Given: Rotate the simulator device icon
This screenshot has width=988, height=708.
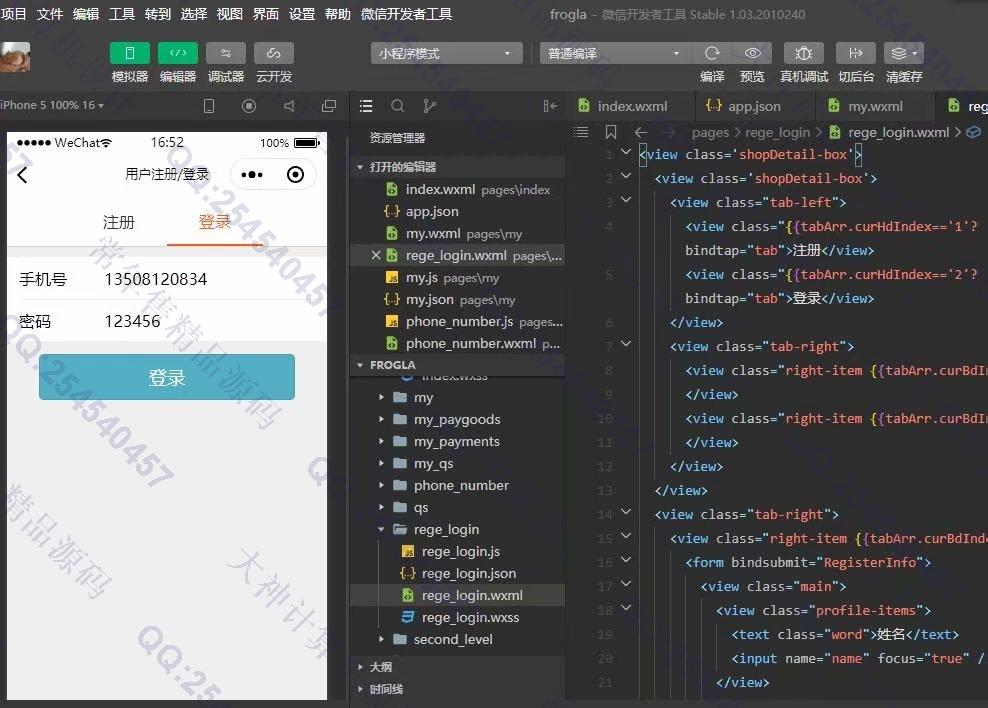Looking at the screenshot, I should pyautogui.click(x=209, y=106).
